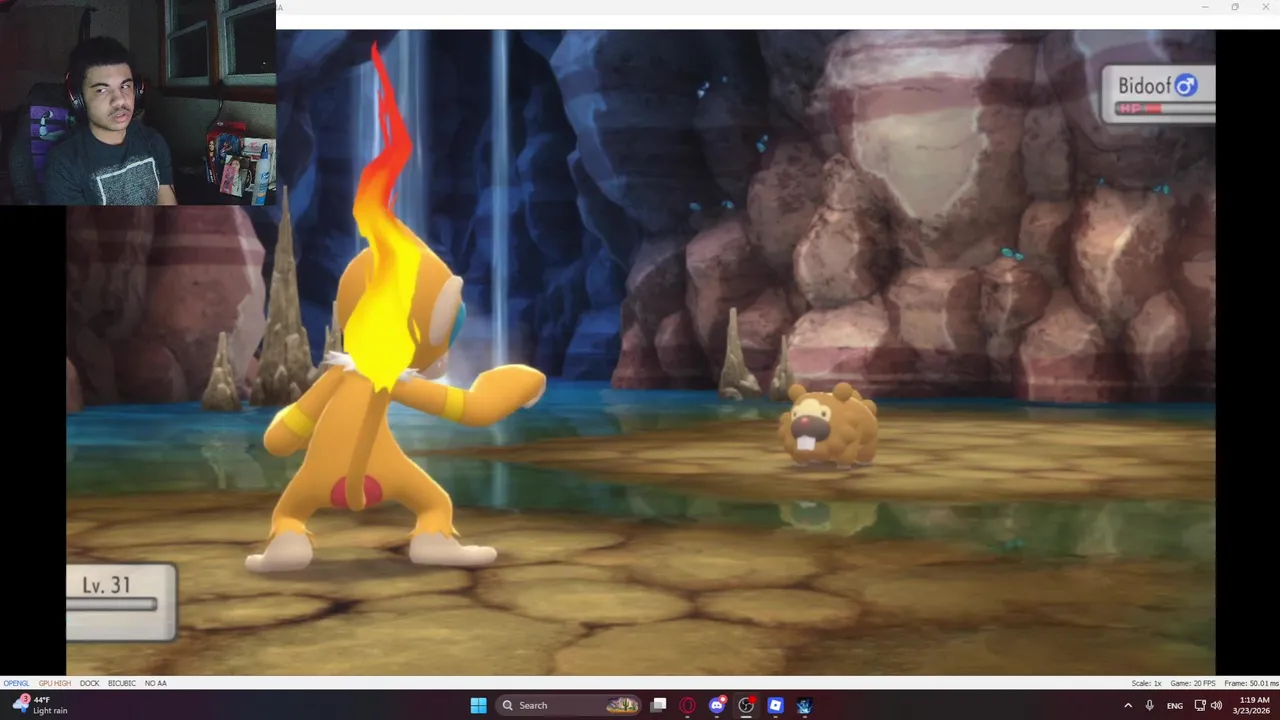Click the Scale: 1x status text
This screenshot has height=720, width=1280.
coord(1146,683)
